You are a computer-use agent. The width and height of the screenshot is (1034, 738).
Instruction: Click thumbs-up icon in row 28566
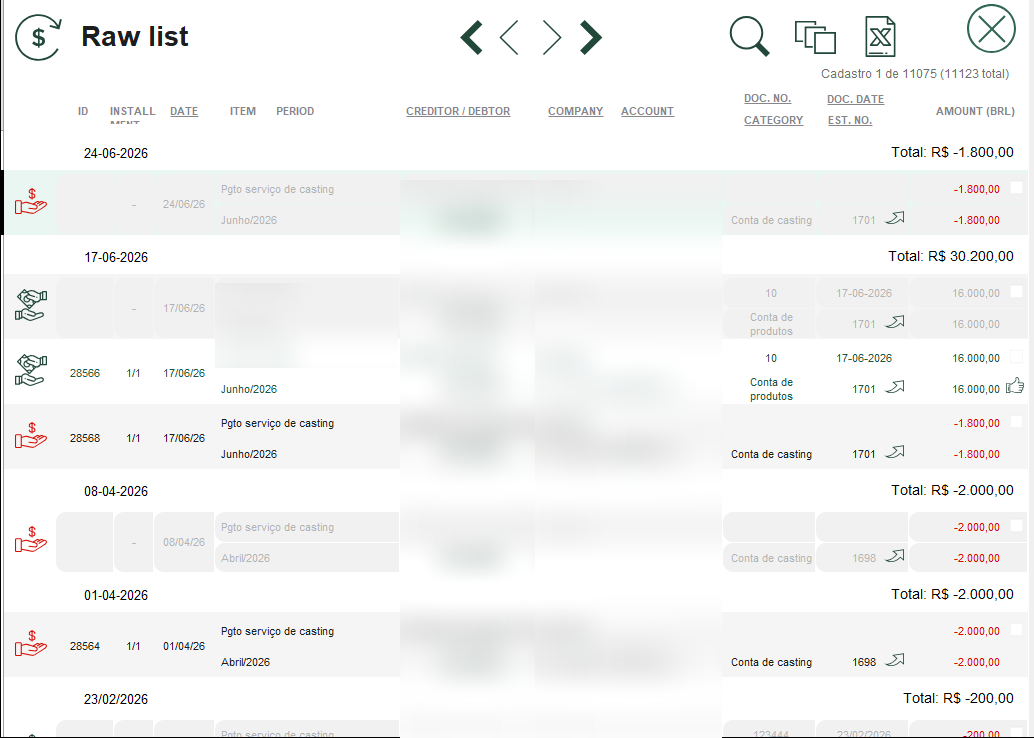tap(1015, 386)
